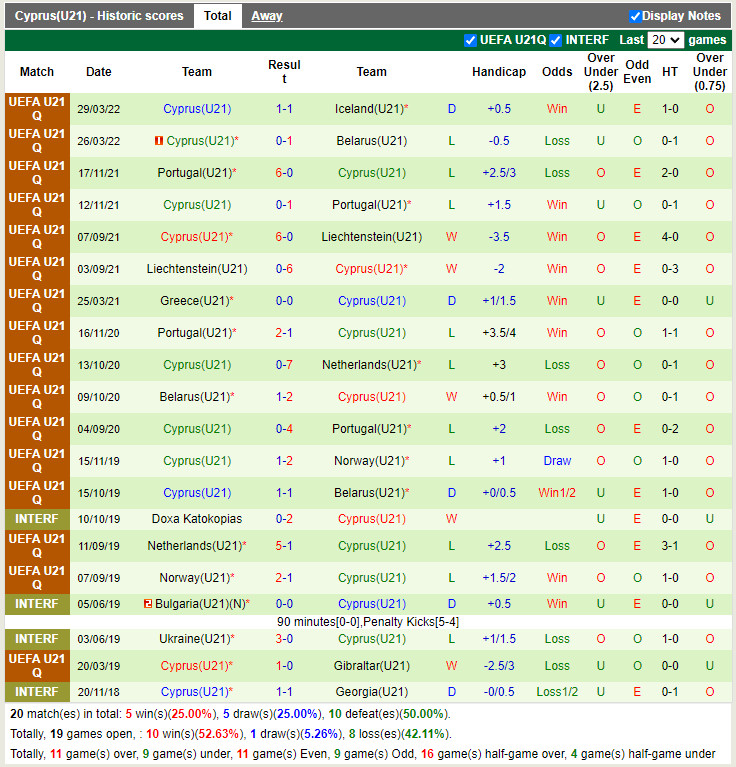Image resolution: width=736 pixels, height=767 pixels.
Task: Select the Total tab
Action: [217, 16]
